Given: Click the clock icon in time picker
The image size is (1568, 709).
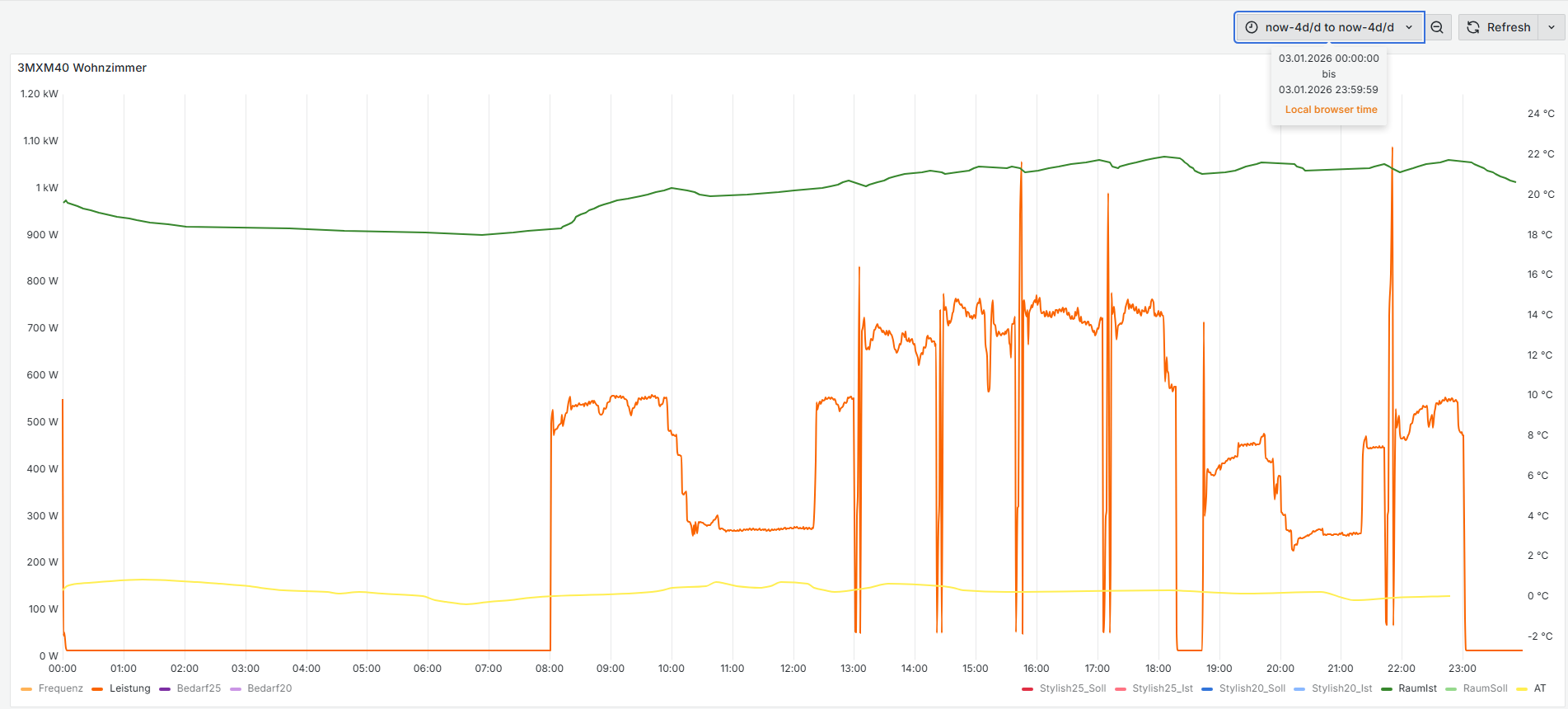Looking at the screenshot, I should (1252, 27).
